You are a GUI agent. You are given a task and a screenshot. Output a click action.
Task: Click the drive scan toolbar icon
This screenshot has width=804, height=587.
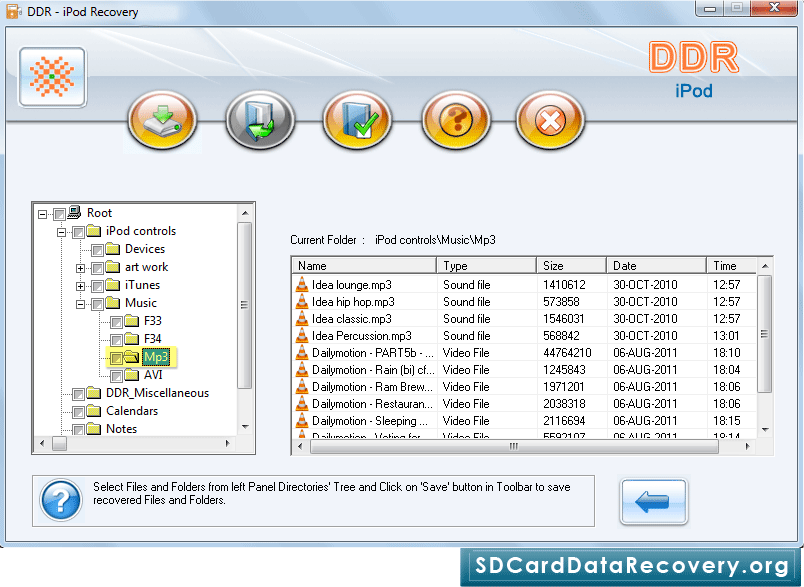click(x=162, y=119)
